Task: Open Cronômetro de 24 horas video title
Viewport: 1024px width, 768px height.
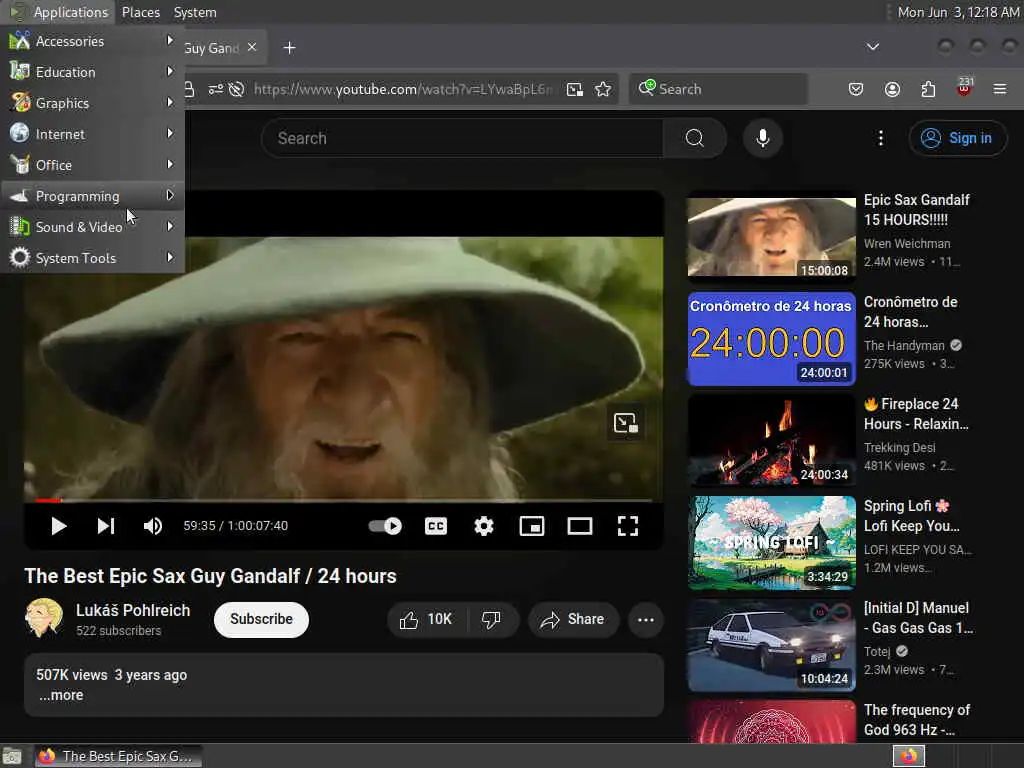Action: 910,312
